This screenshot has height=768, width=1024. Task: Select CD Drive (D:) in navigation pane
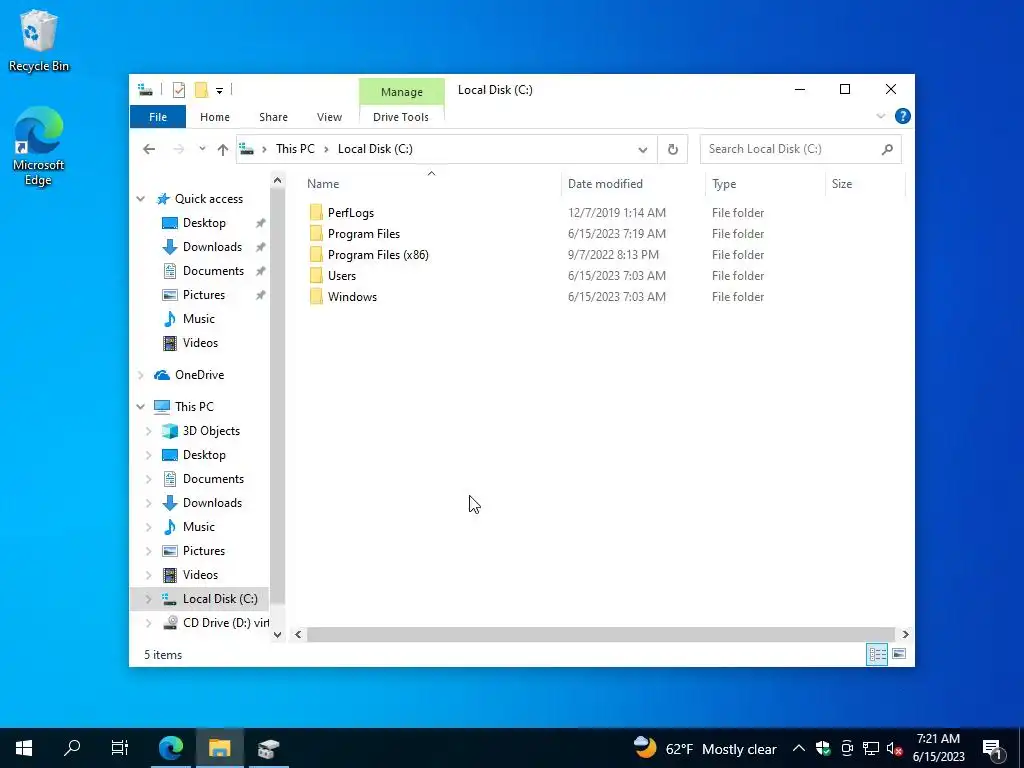[x=225, y=623]
